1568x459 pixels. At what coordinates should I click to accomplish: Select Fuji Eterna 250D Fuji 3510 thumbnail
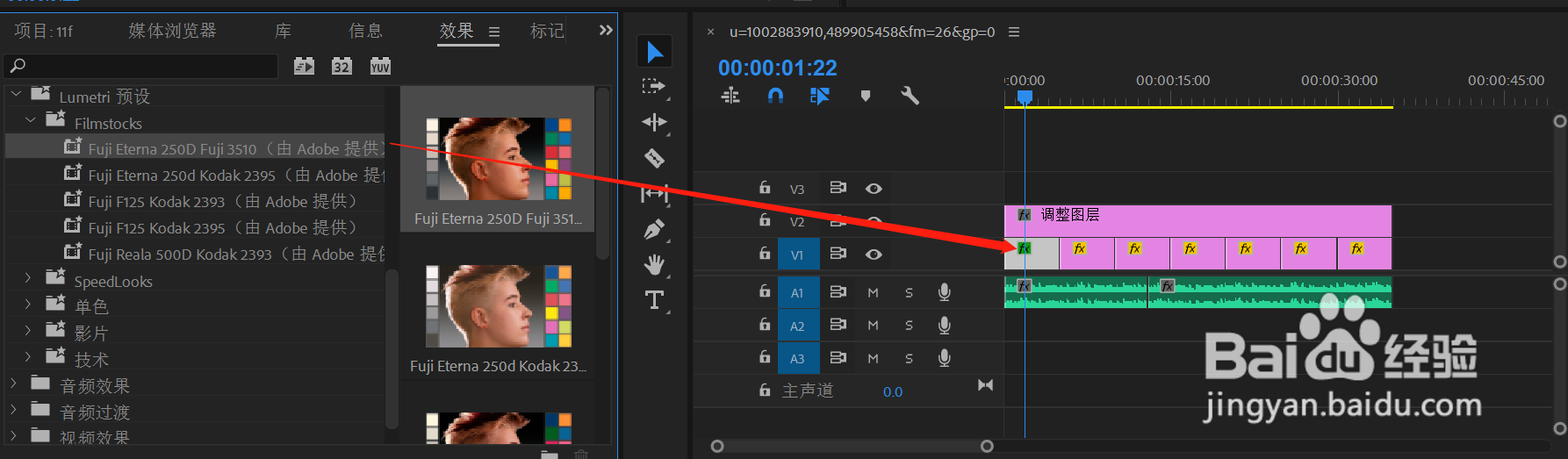click(x=498, y=159)
